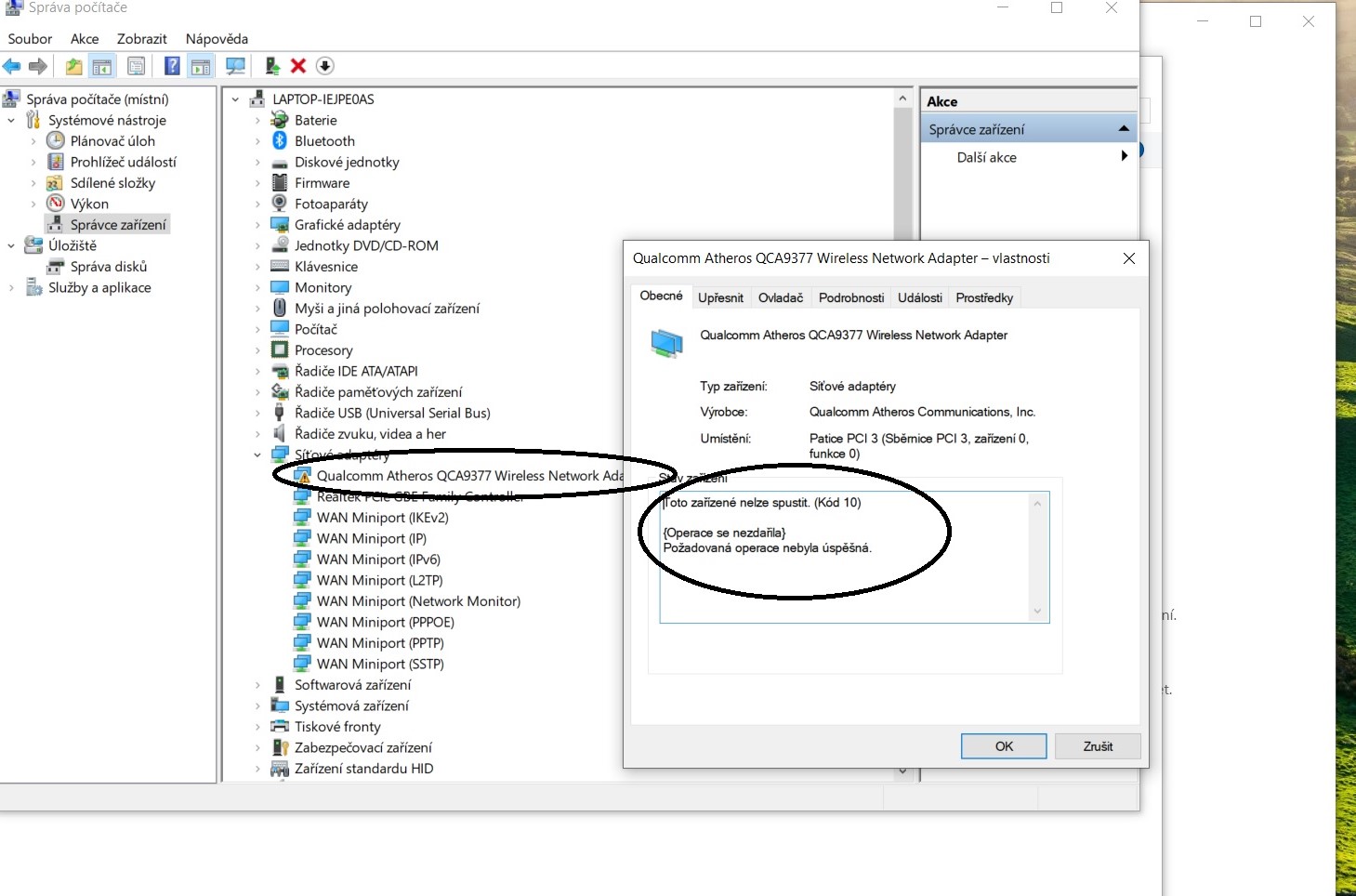This screenshot has width=1356, height=896.
Task: Click the device status box scroll-down arrow
Action: pyautogui.click(x=1037, y=612)
